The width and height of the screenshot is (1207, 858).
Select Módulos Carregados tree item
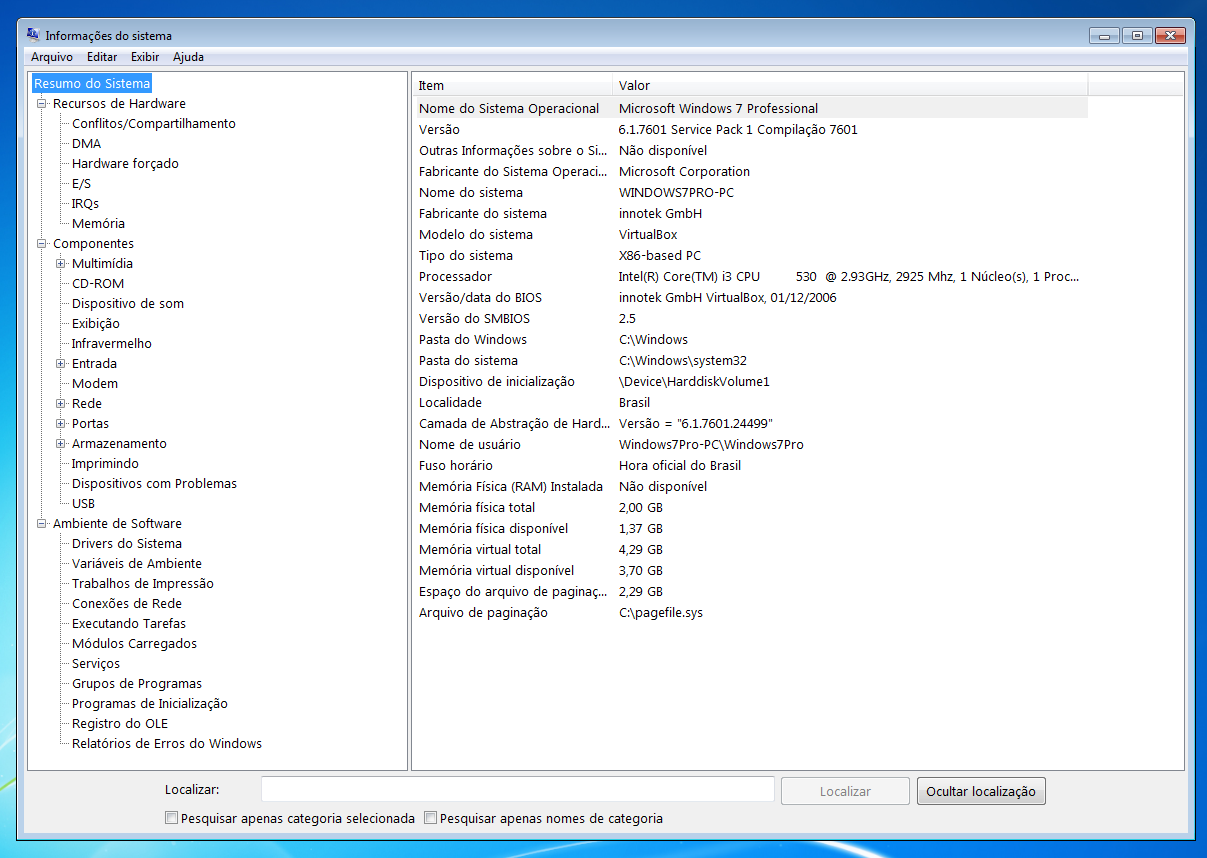pos(134,643)
